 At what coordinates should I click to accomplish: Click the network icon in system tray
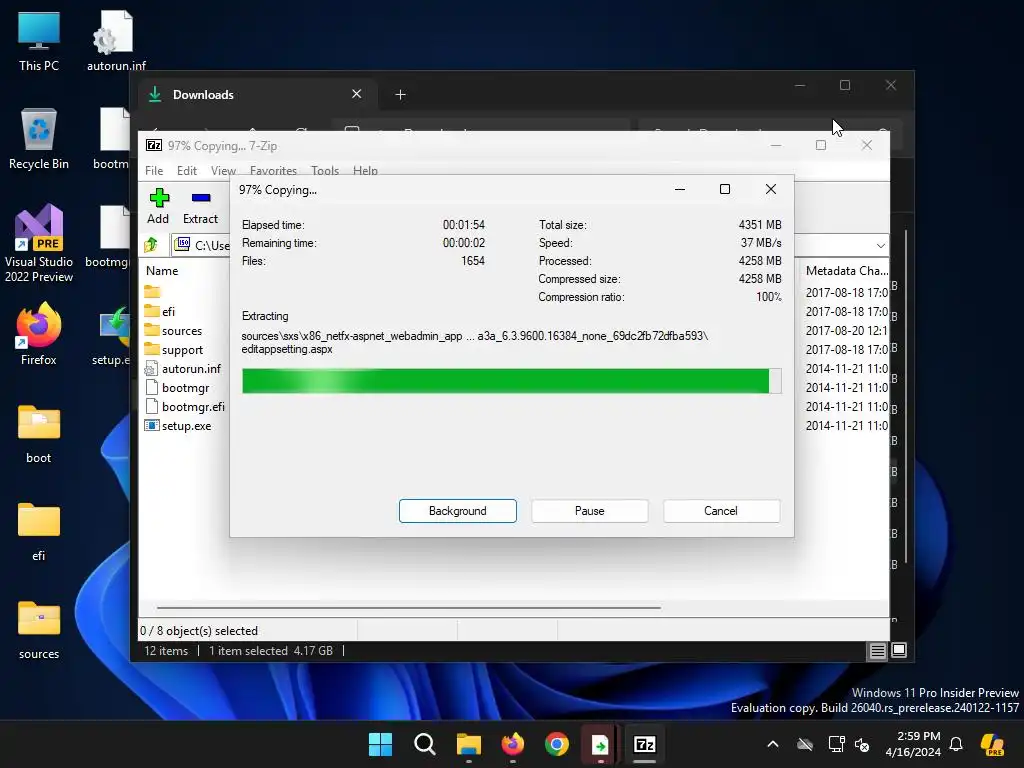(836, 744)
